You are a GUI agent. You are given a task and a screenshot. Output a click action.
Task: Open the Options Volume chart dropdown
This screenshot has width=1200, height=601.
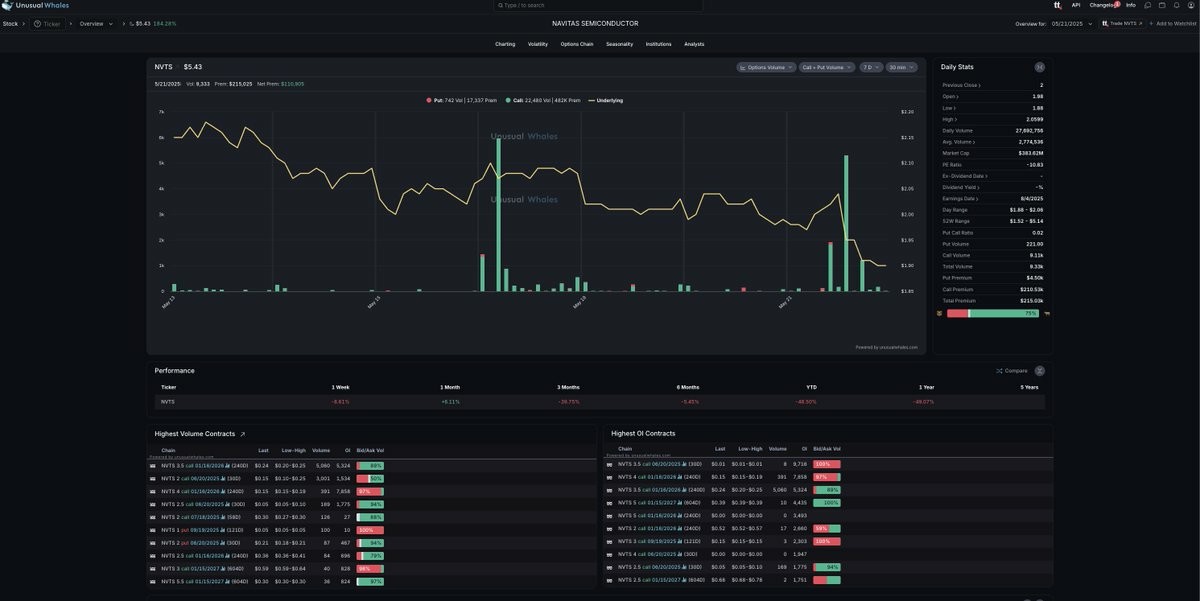click(766, 67)
